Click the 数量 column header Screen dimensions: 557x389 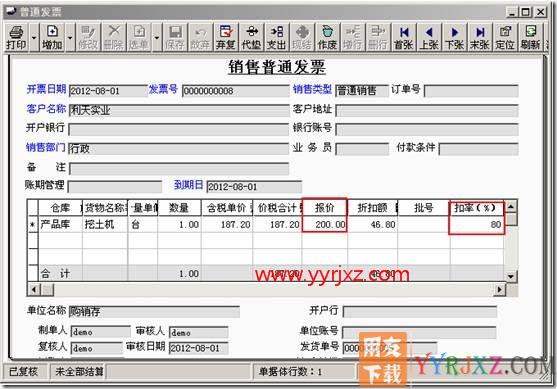pos(179,208)
